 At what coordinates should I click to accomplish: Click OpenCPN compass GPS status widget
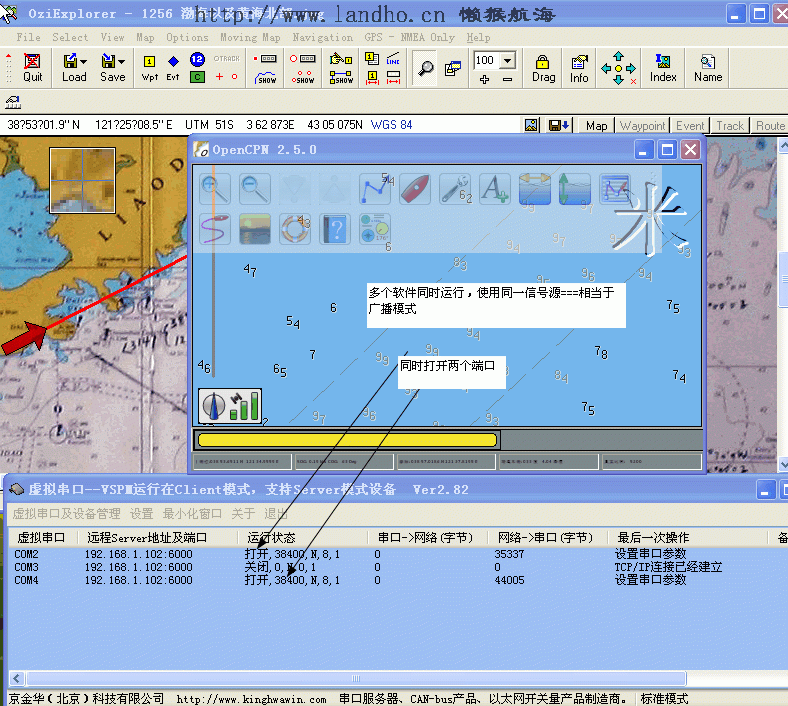tap(230, 406)
